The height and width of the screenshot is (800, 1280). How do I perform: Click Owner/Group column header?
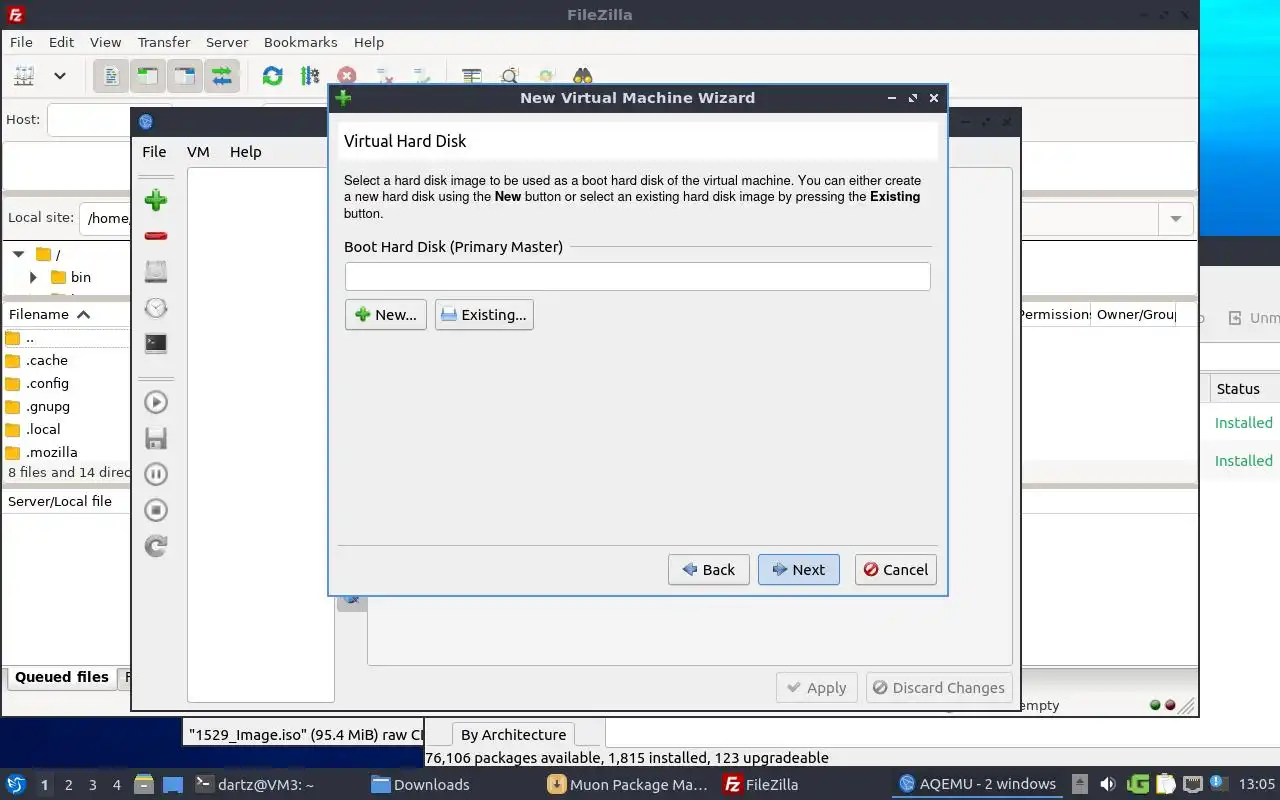click(1135, 314)
